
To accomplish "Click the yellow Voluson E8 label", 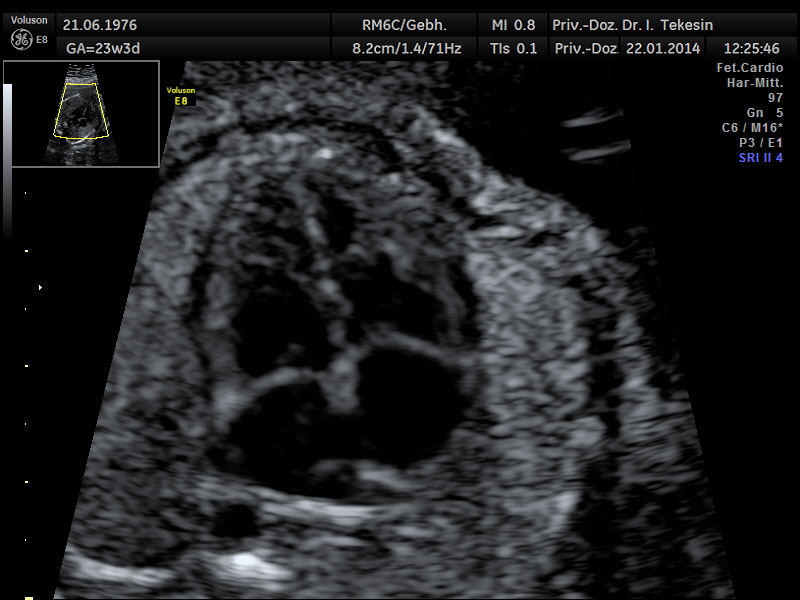I will pos(181,96).
